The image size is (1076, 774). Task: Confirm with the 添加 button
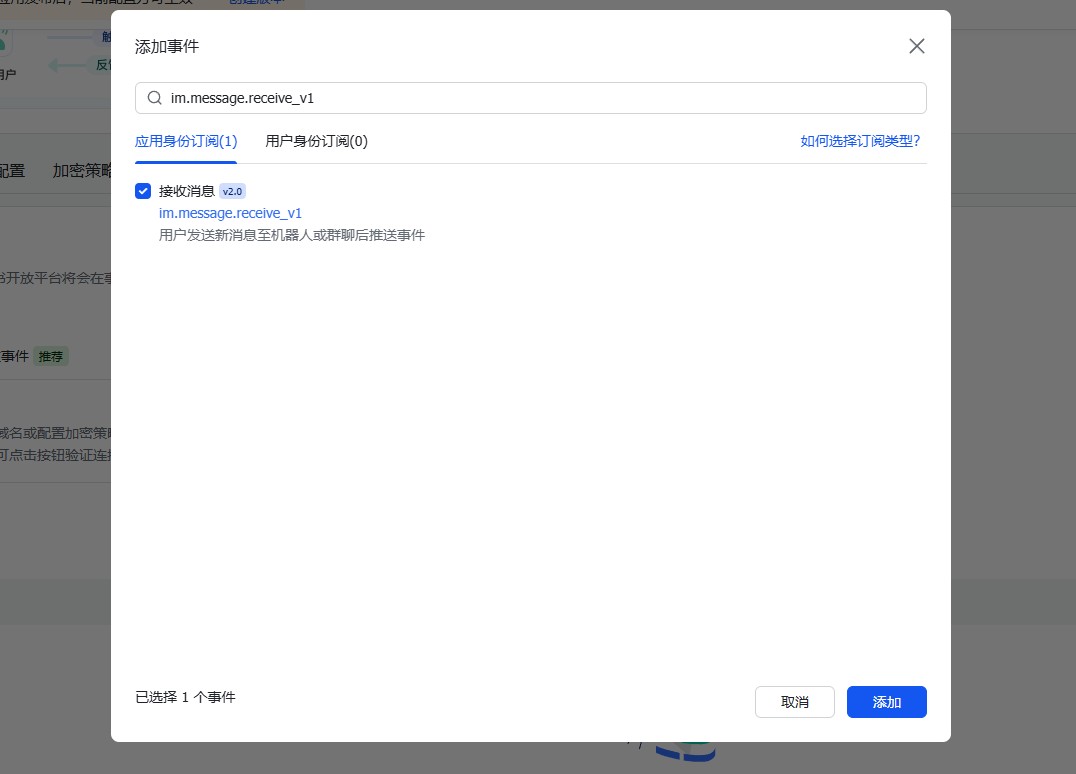click(x=887, y=702)
